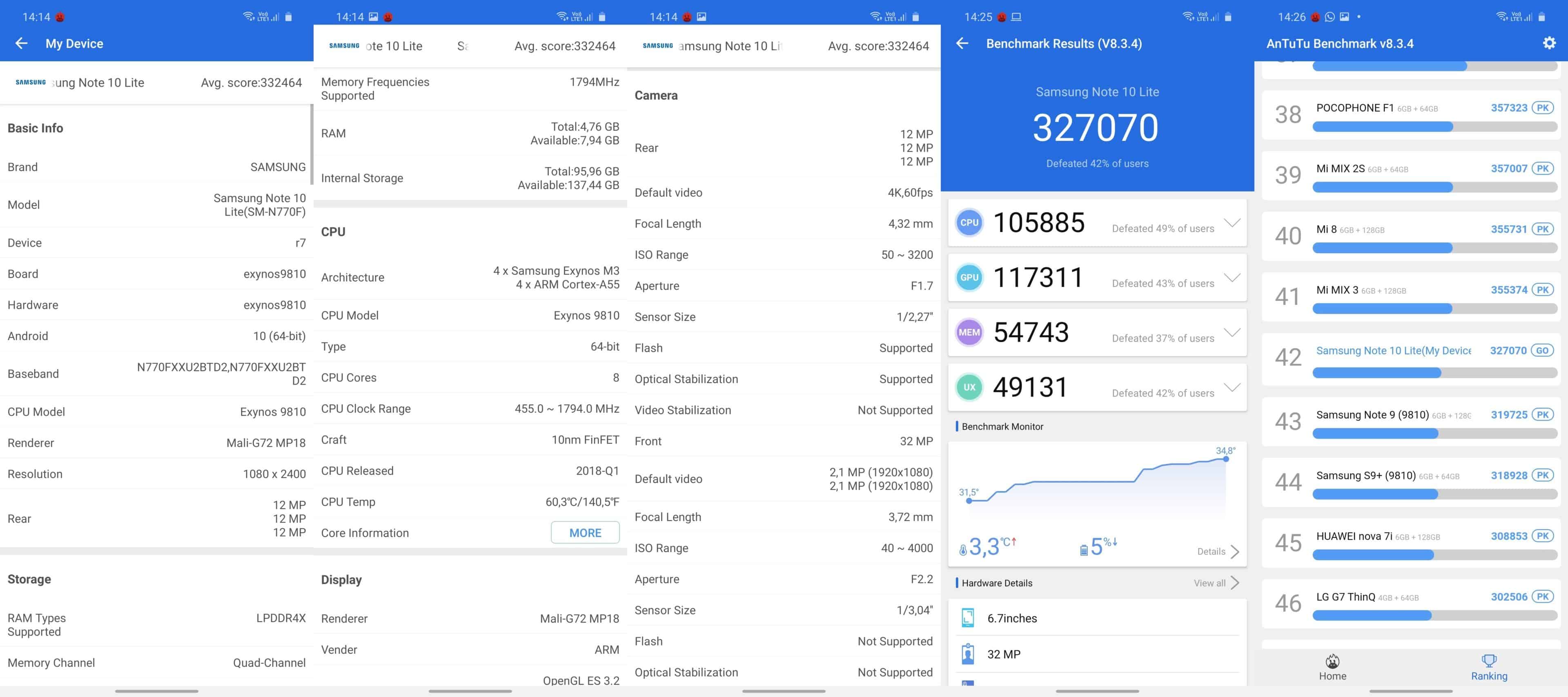
Task: Expand the GPU score details chevron
Action: pyautogui.click(x=1232, y=278)
